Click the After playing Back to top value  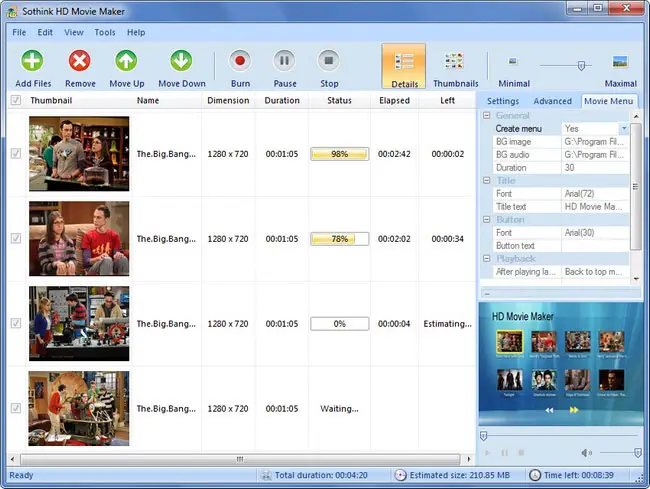click(x=594, y=271)
